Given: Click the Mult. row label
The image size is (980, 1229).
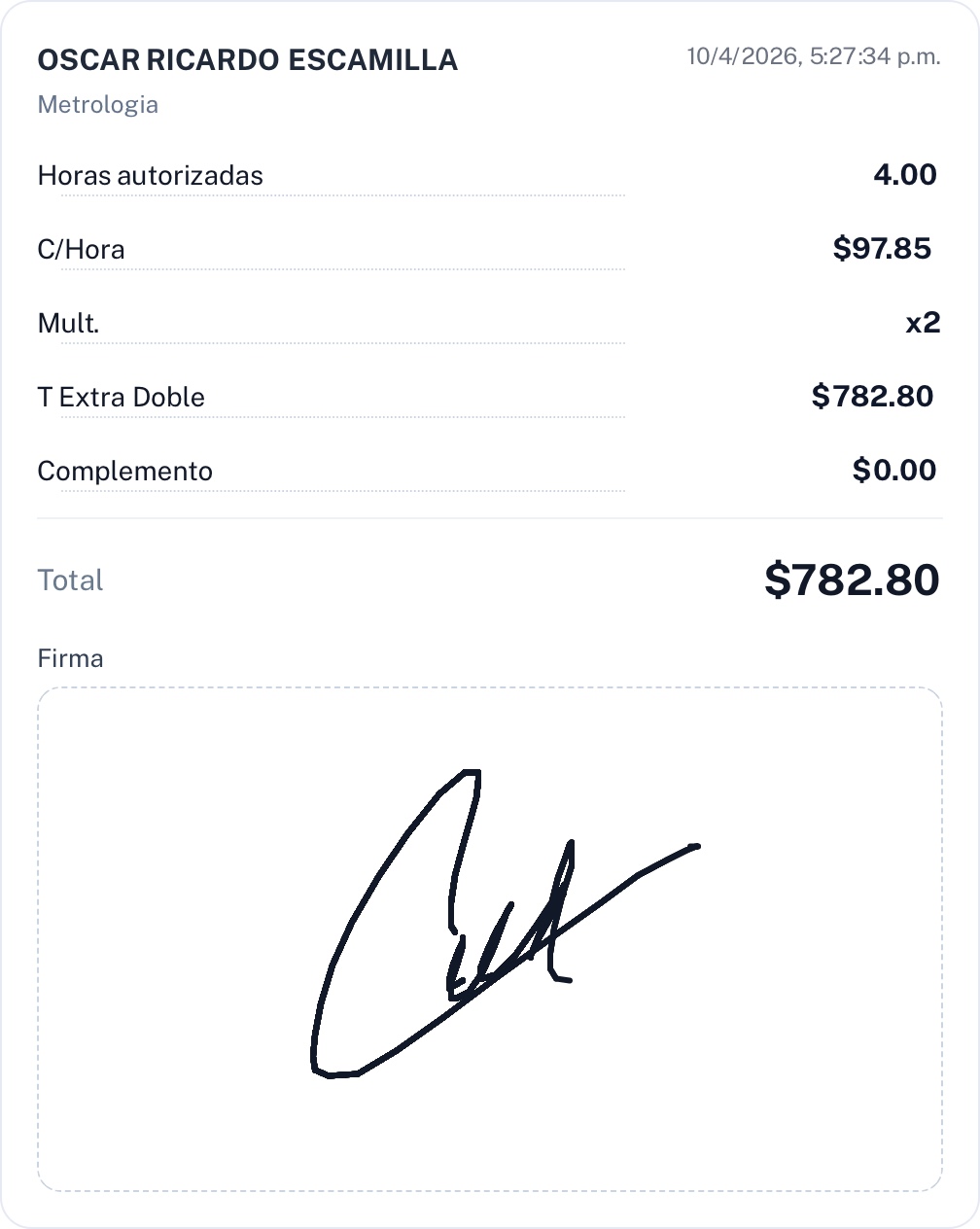Looking at the screenshot, I should [x=68, y=324].
